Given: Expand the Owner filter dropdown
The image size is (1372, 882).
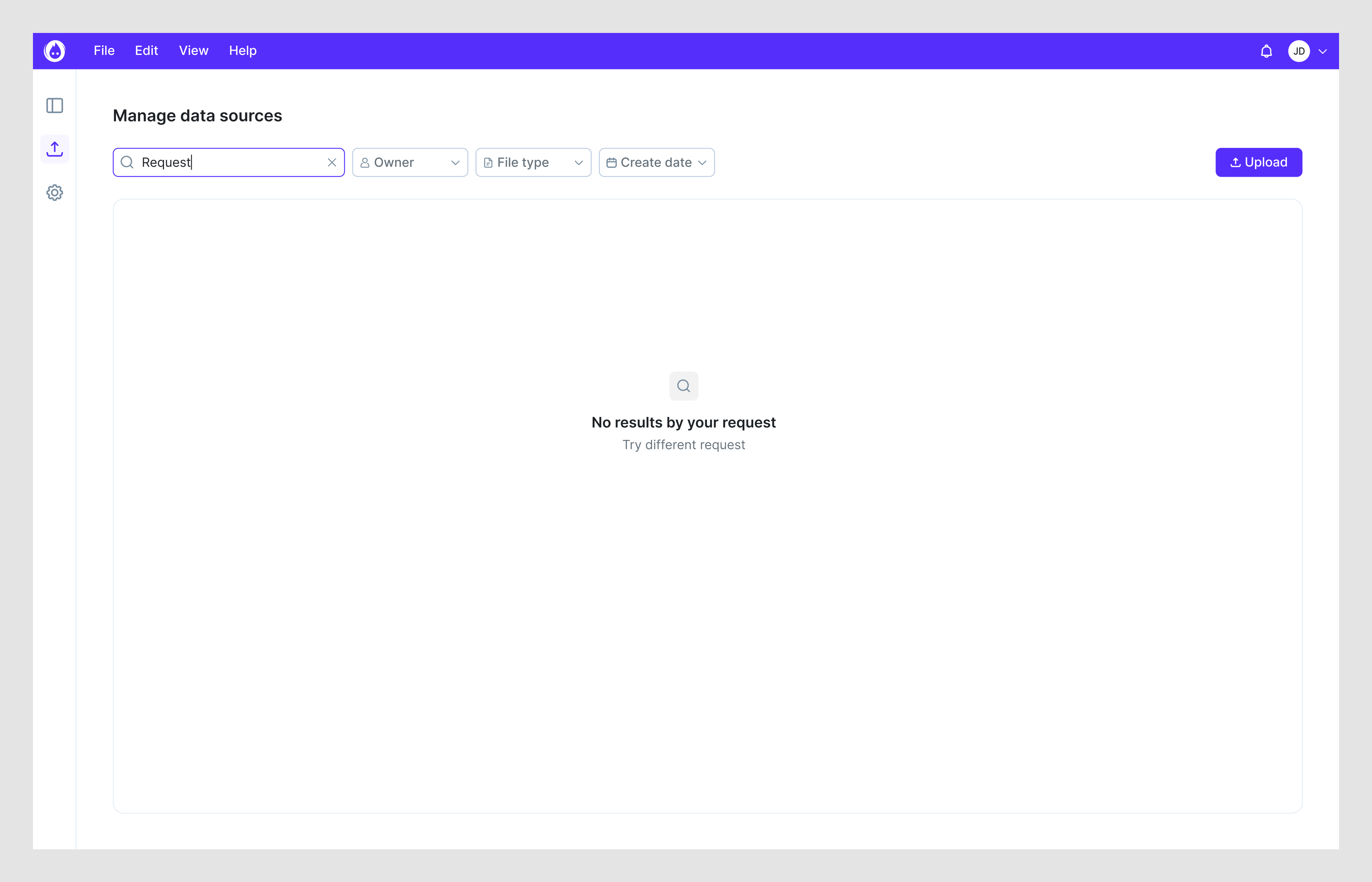Looking at the screenshot, I should [410, 163].
